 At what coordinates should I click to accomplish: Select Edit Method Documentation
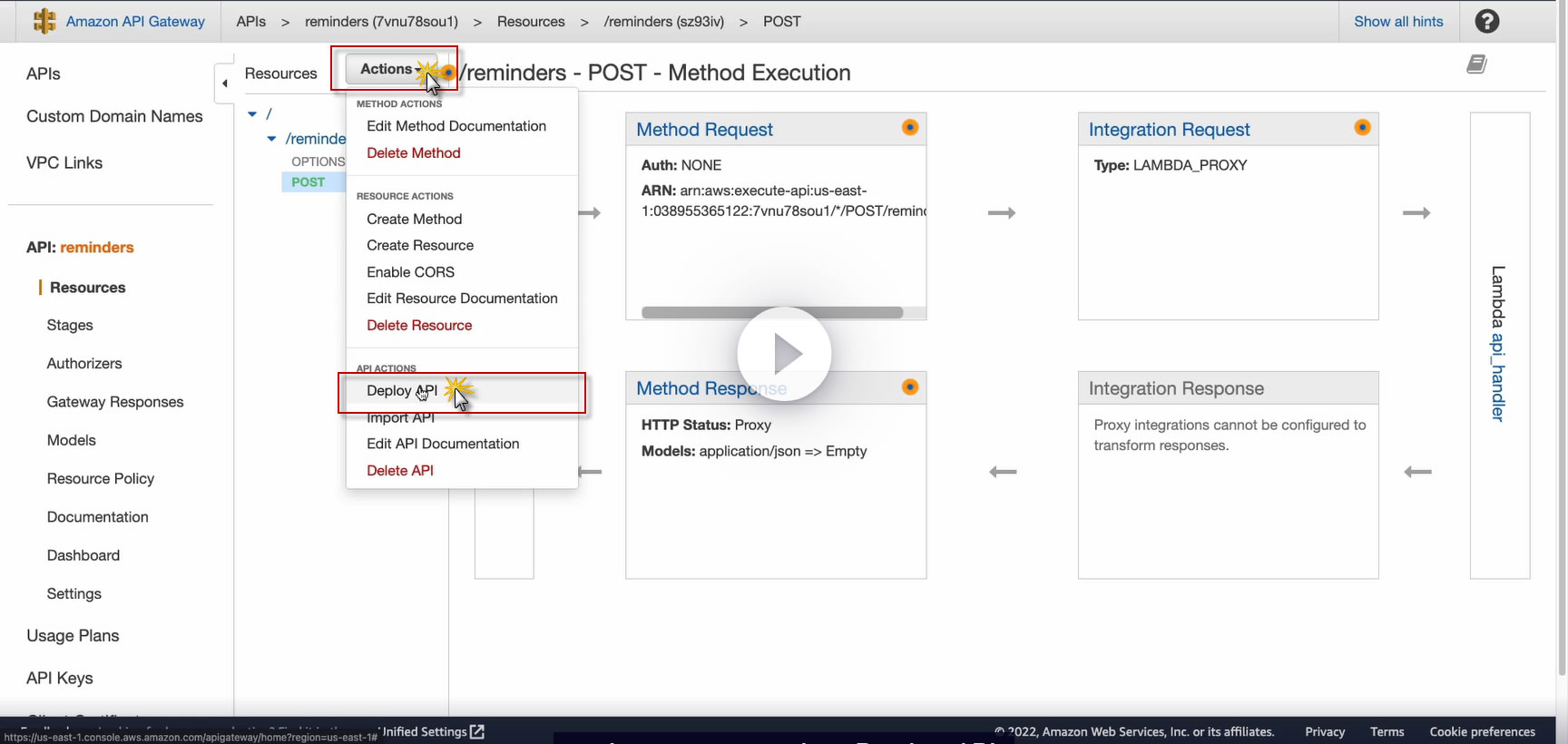456,126
